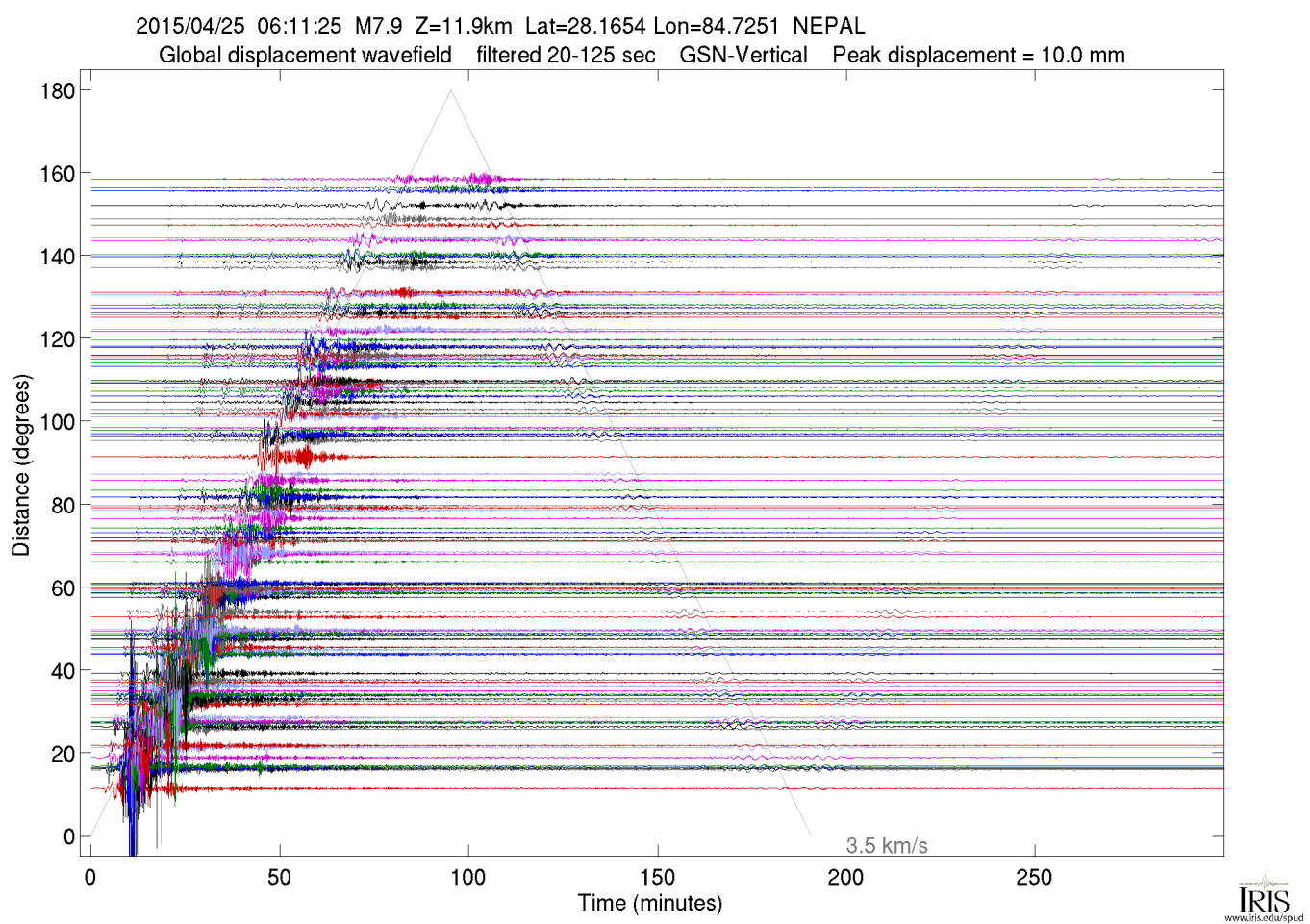Select the NEPAL location text in the title

tap(828, 26)
